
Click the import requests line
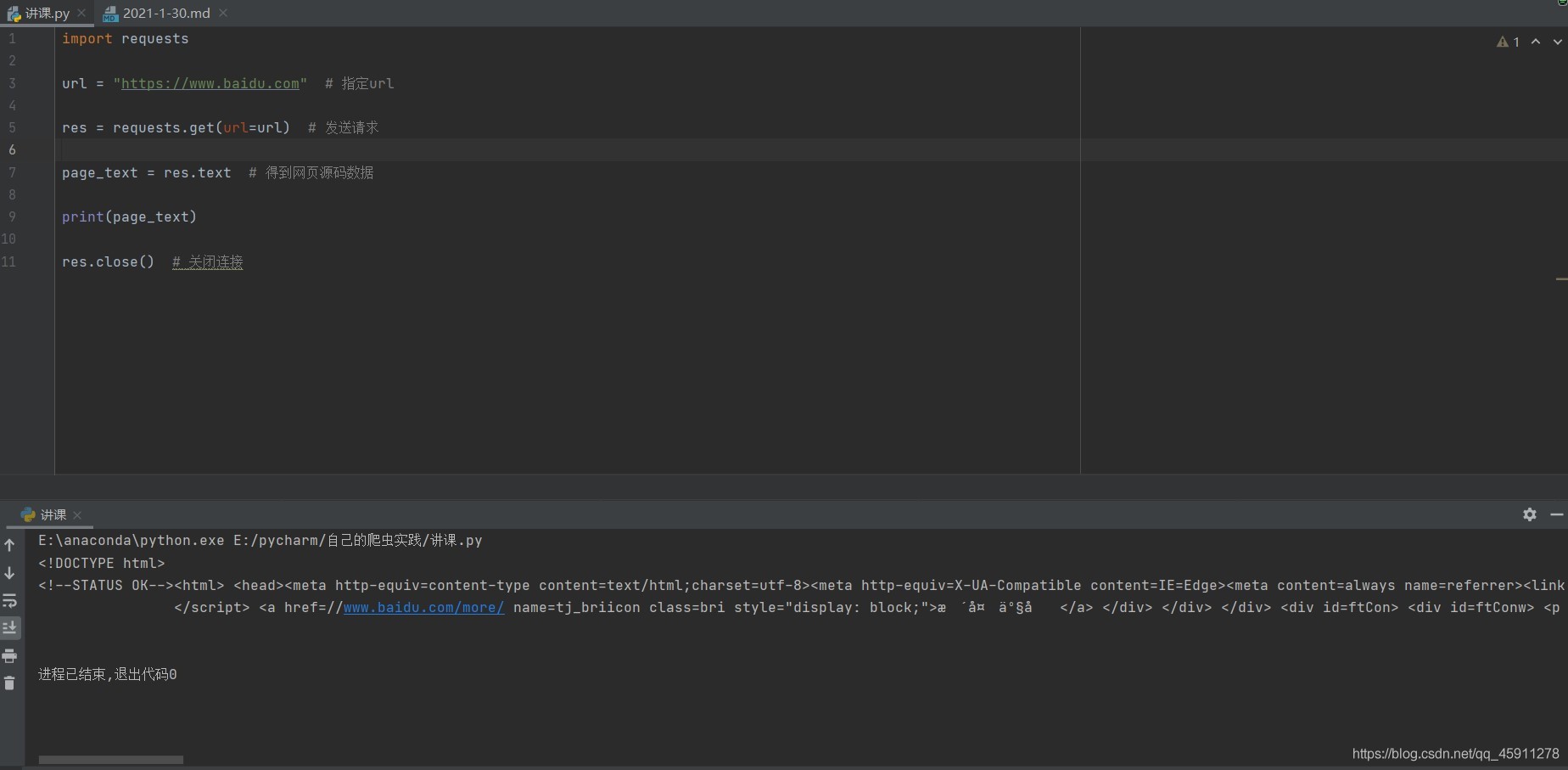[x=126, y=38]
